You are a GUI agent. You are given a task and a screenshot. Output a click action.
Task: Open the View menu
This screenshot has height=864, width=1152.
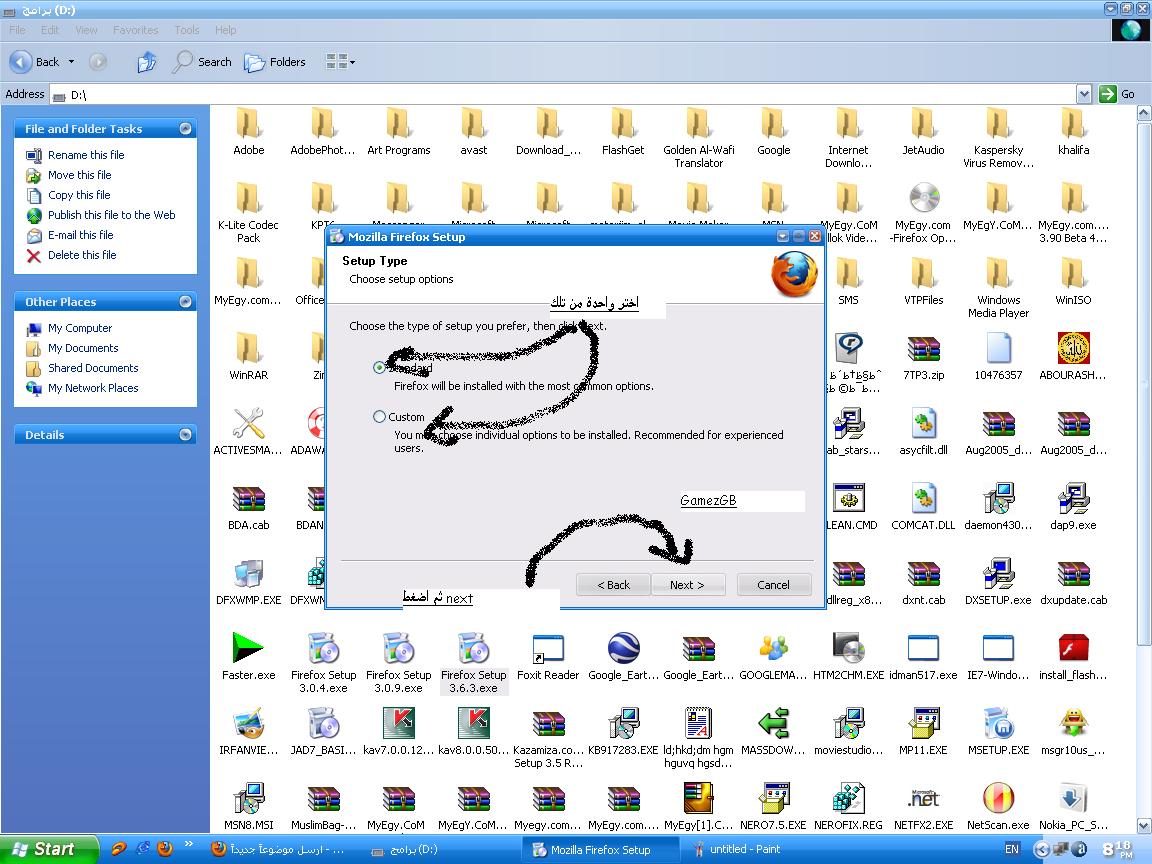[x=86, y=30]
